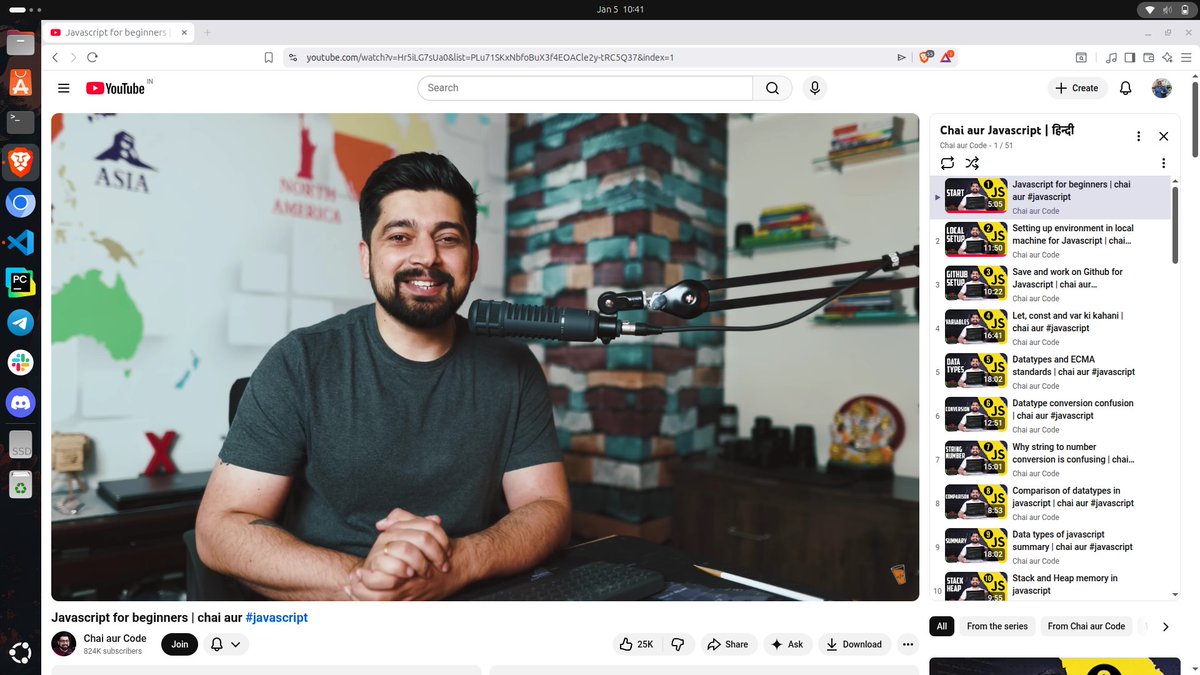The image size is (1200, 675).
Task: Select the From the series chip
Action: (997, 626)
